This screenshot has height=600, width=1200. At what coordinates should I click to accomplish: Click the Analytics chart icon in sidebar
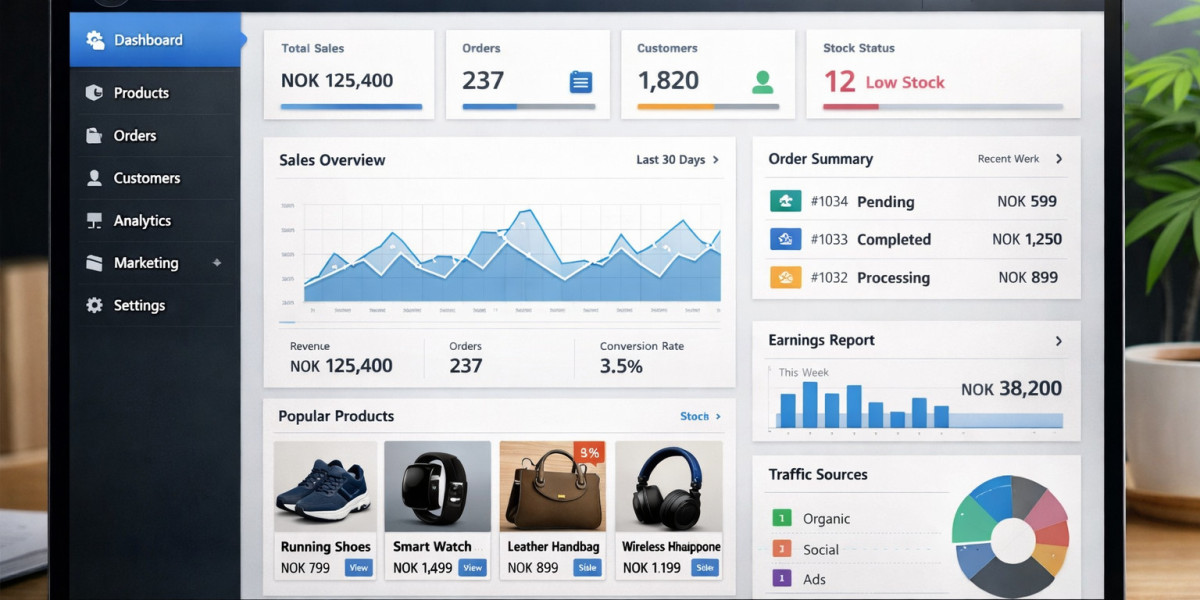point(95,221)
